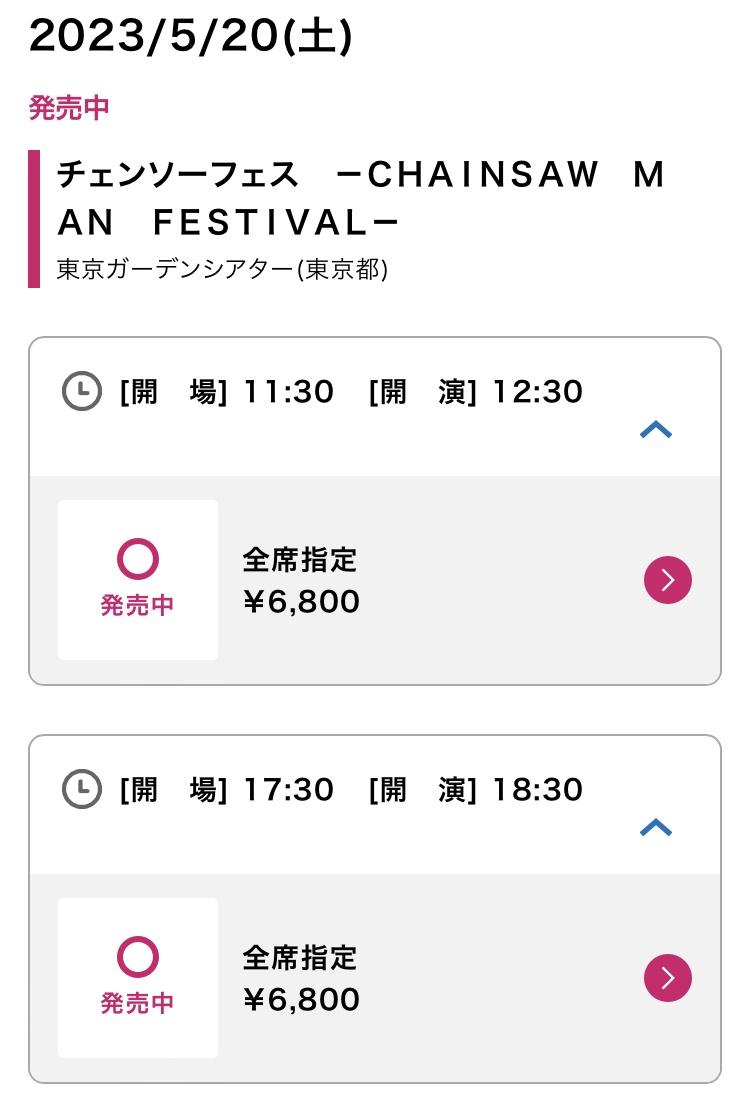
Task: Click availability circle icon in 12:30 show
Action: click(138, 559)
